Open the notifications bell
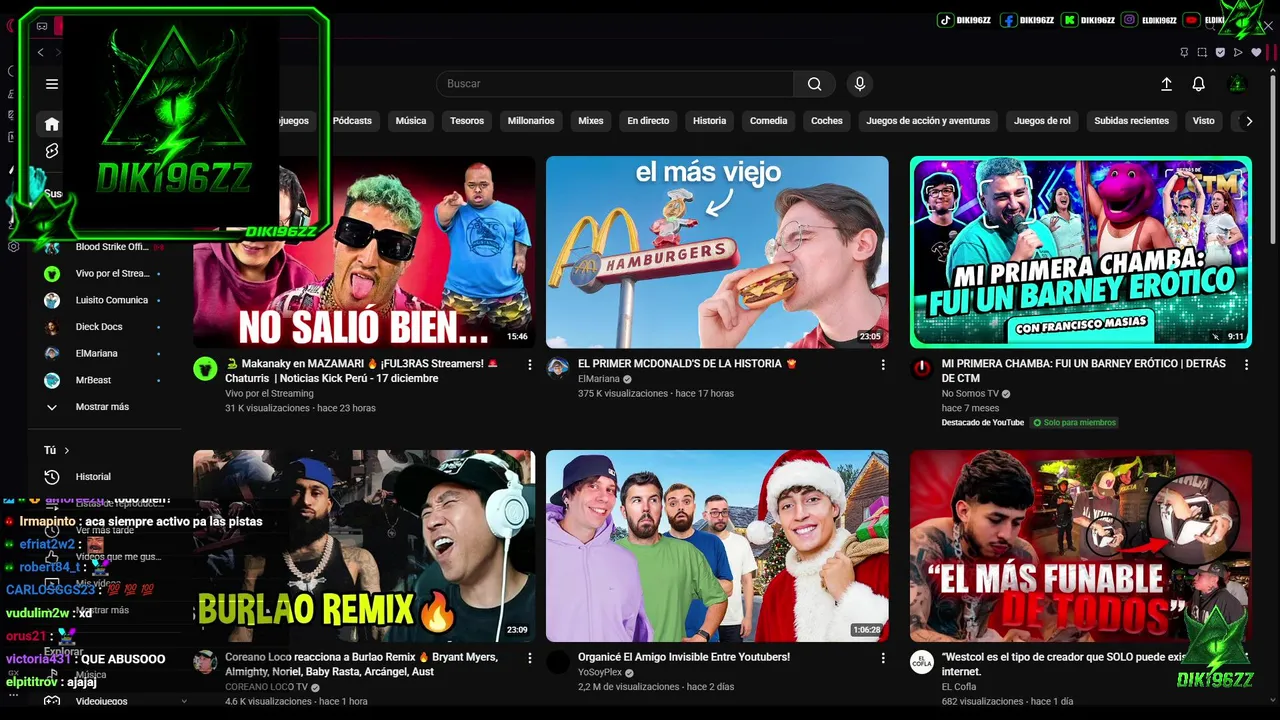The height and width of the screenshot is (720, 1280). coord(1198,84)
